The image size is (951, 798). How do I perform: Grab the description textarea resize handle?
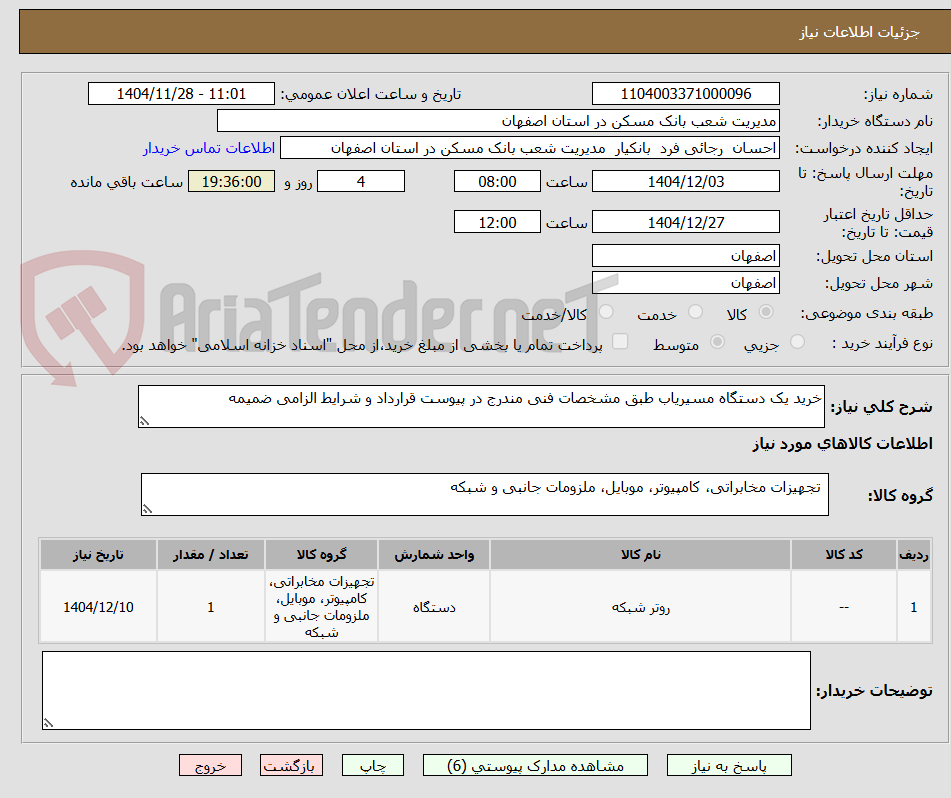click(x=144, y=421)
